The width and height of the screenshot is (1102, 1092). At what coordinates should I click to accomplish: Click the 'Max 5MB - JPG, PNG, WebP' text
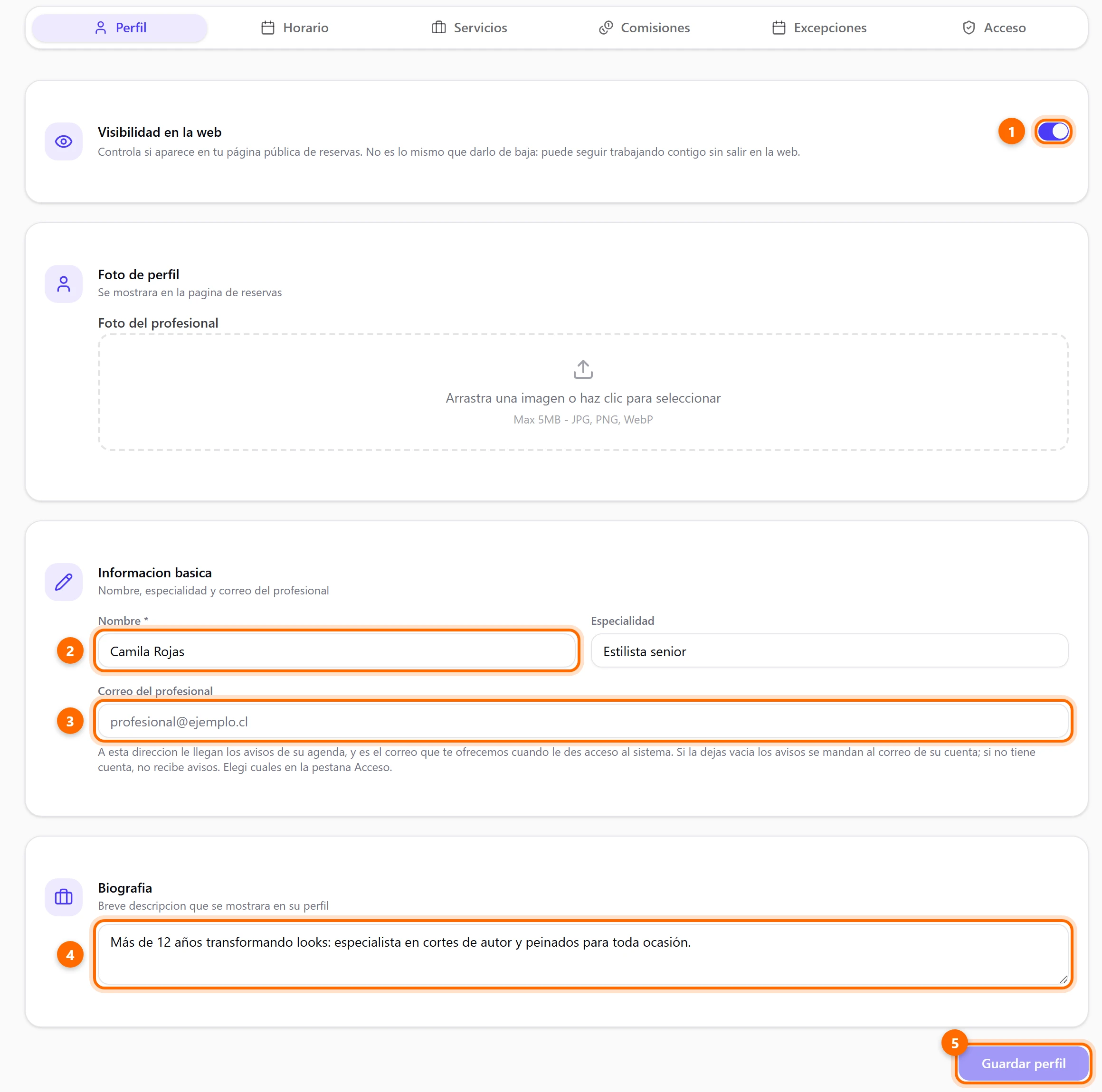(583, 420)
